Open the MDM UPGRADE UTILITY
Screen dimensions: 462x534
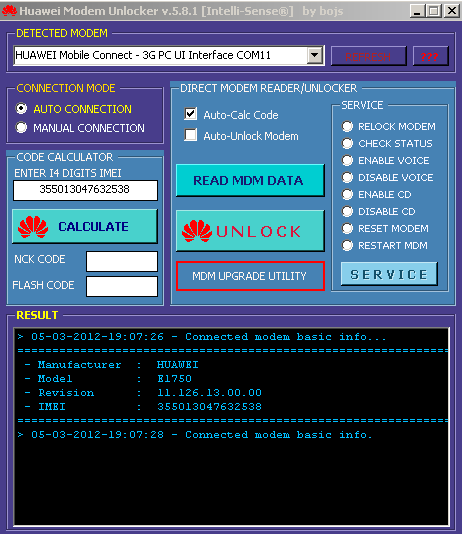pos(250,276)
